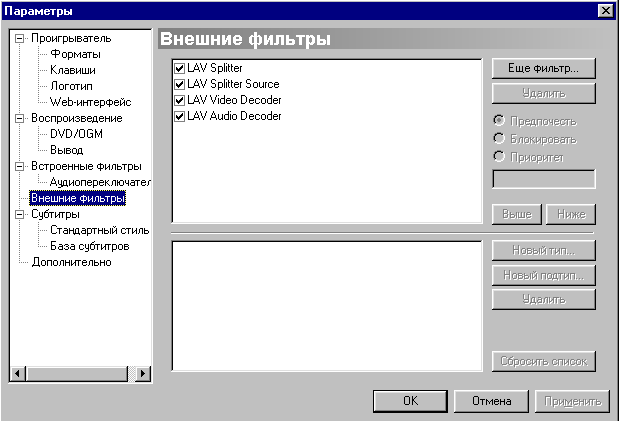Open the Дополнительно page
The image size is (619, 421).
click(71, 262)
